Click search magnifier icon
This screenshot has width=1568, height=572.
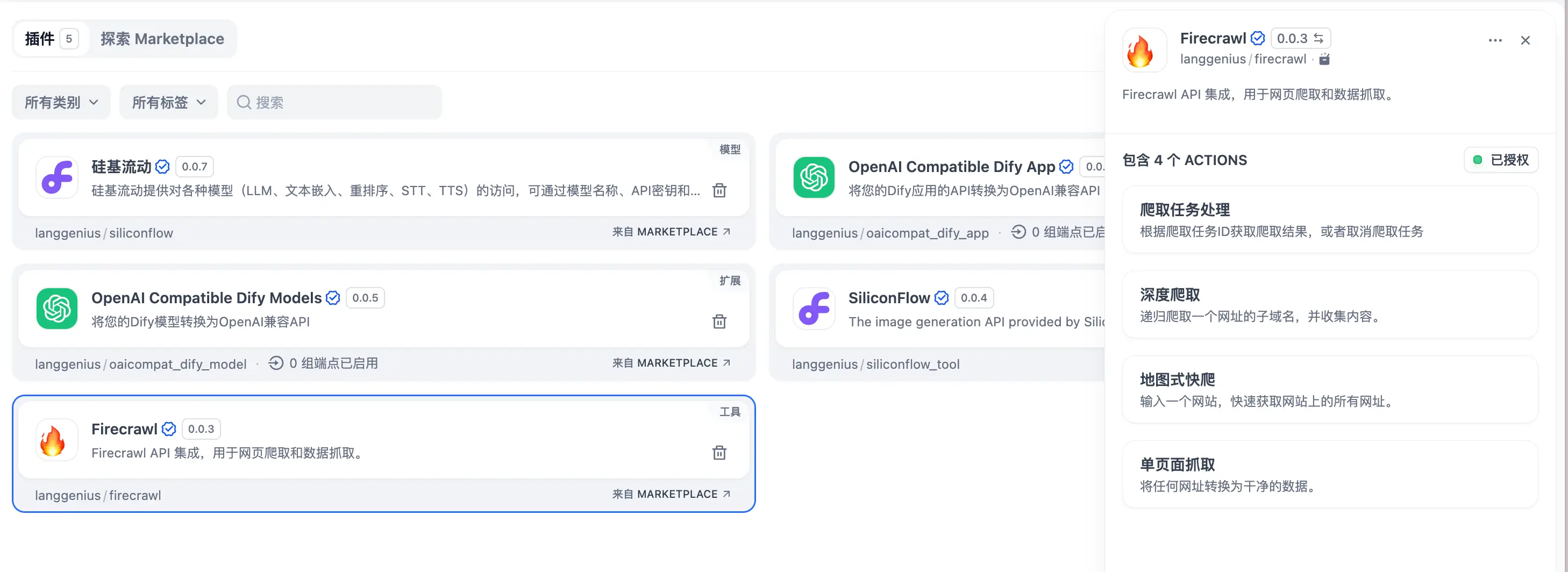tap(244, 102)
